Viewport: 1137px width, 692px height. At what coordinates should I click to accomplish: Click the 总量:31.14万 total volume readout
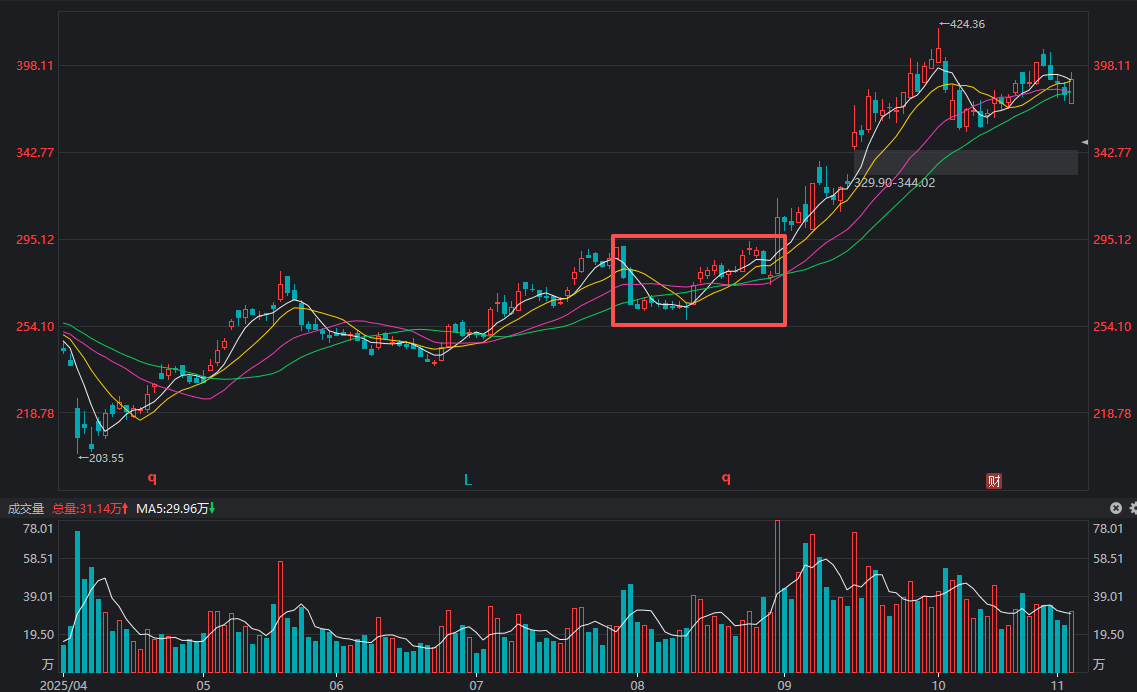click(x=90, y=509)
